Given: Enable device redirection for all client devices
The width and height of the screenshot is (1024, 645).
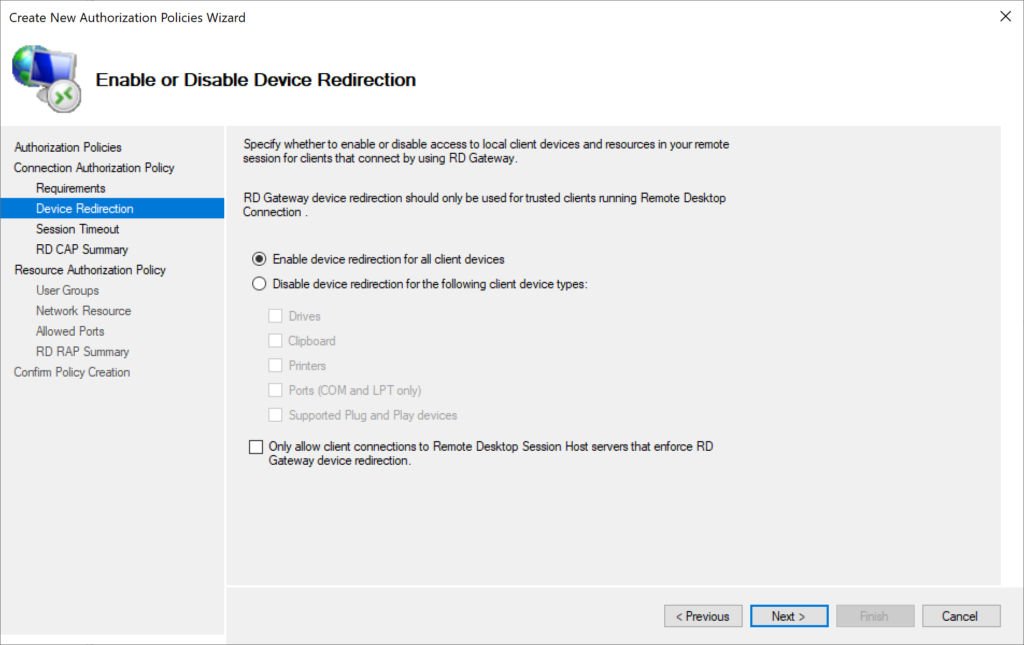Looking at the screenshot, I should (x=259, y=258).
